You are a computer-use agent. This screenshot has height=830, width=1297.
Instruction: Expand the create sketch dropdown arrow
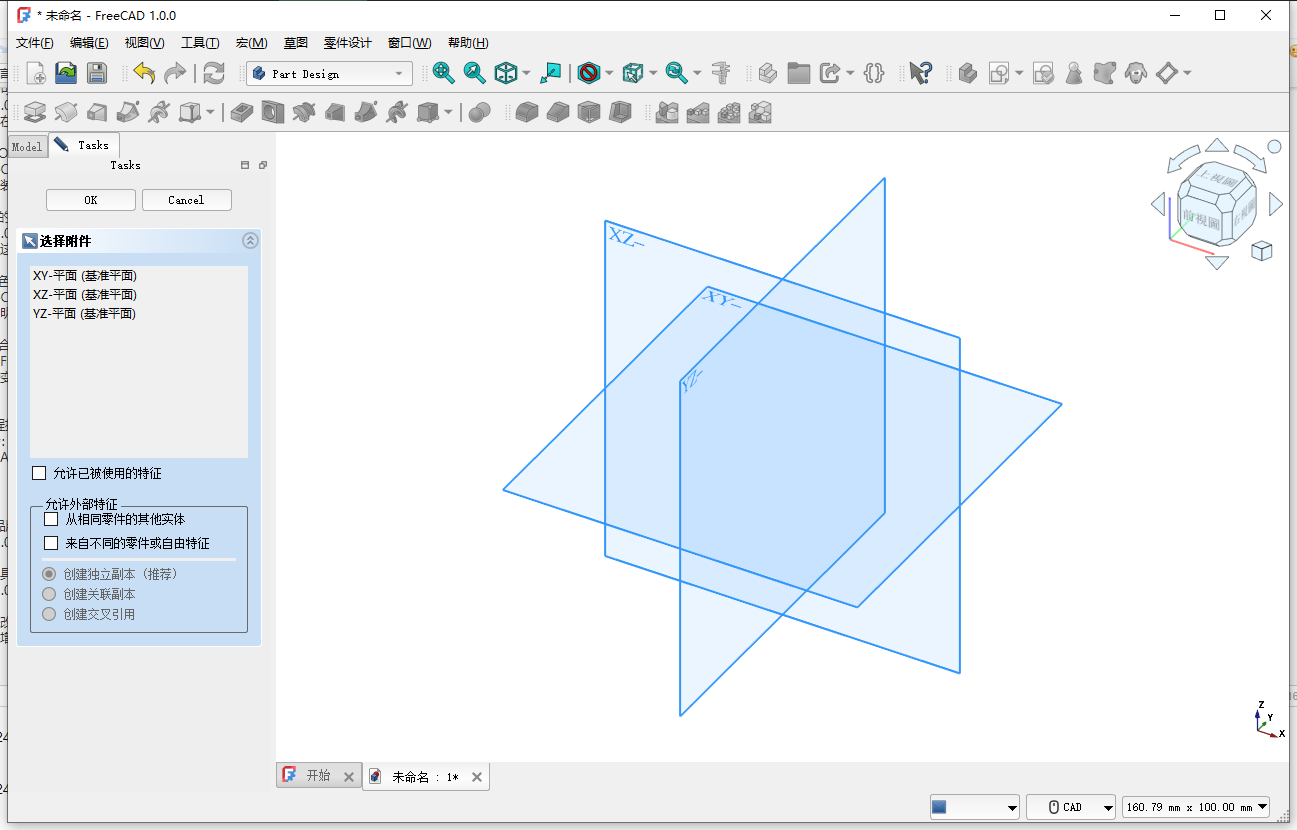pyautogui.click(x=1019, y=73)
